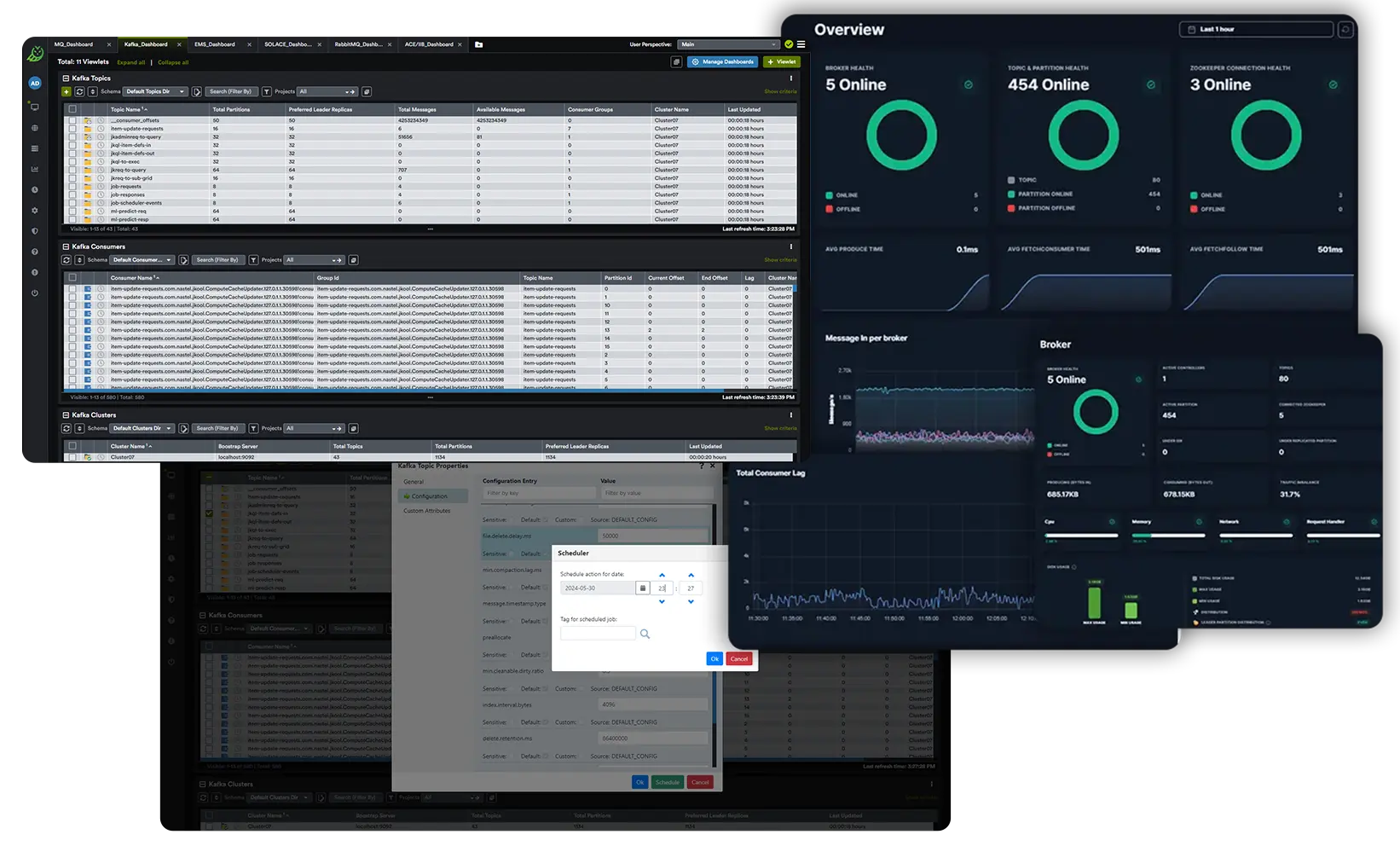Click the monitor icon in left sidebar
Image resolution: width=1400 pixels, height=846 pixels.
pos(35,107)
